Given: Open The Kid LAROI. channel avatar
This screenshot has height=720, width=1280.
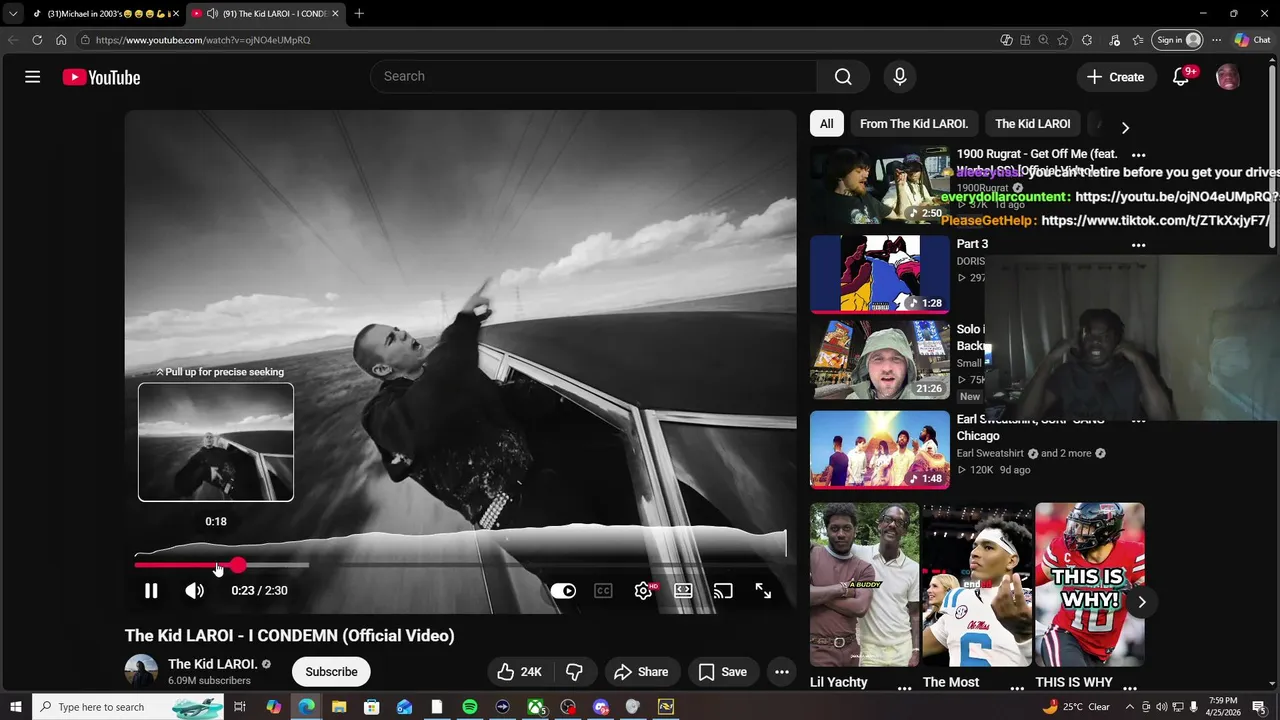Looking at the screenshot, I should tap(141, 671).
